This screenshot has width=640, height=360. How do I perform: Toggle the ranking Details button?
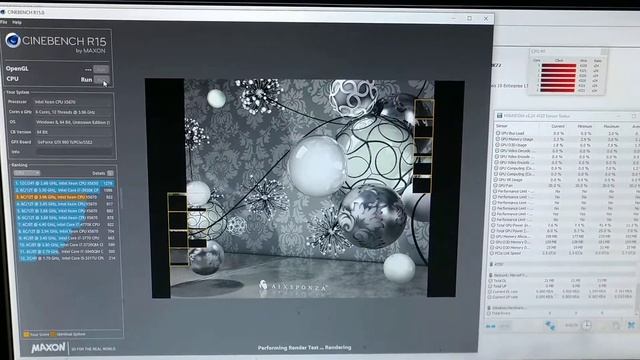[110, 173]
